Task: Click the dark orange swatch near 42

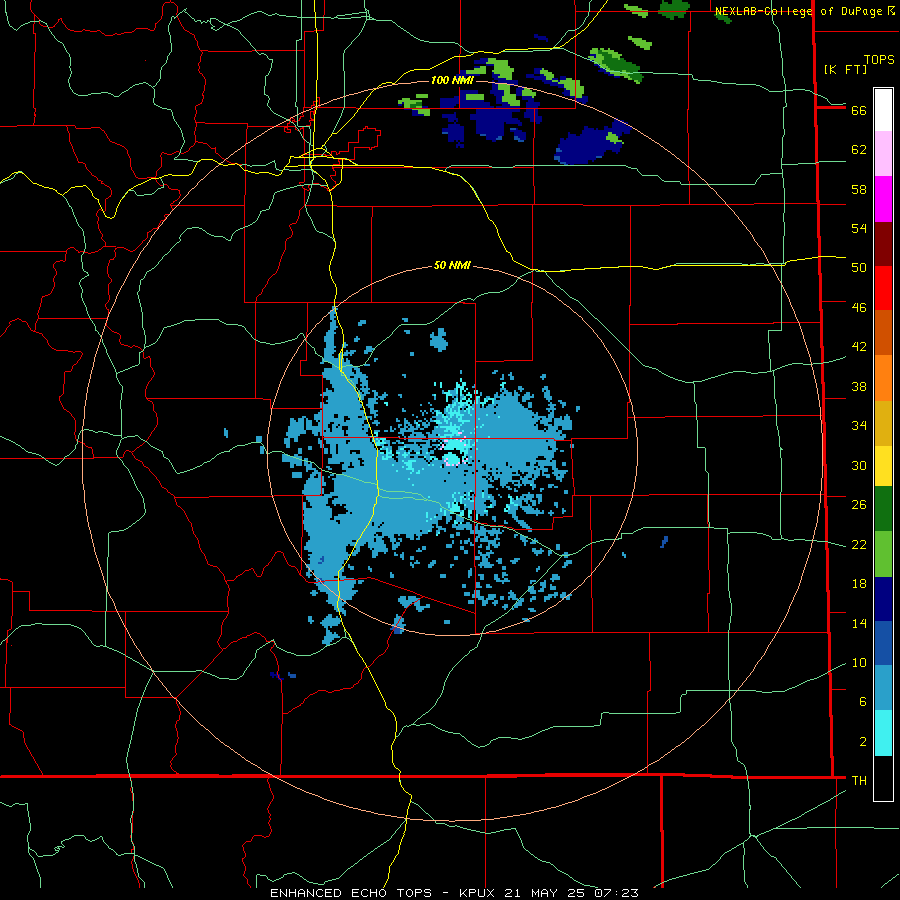Action: (x=883, y=333)
